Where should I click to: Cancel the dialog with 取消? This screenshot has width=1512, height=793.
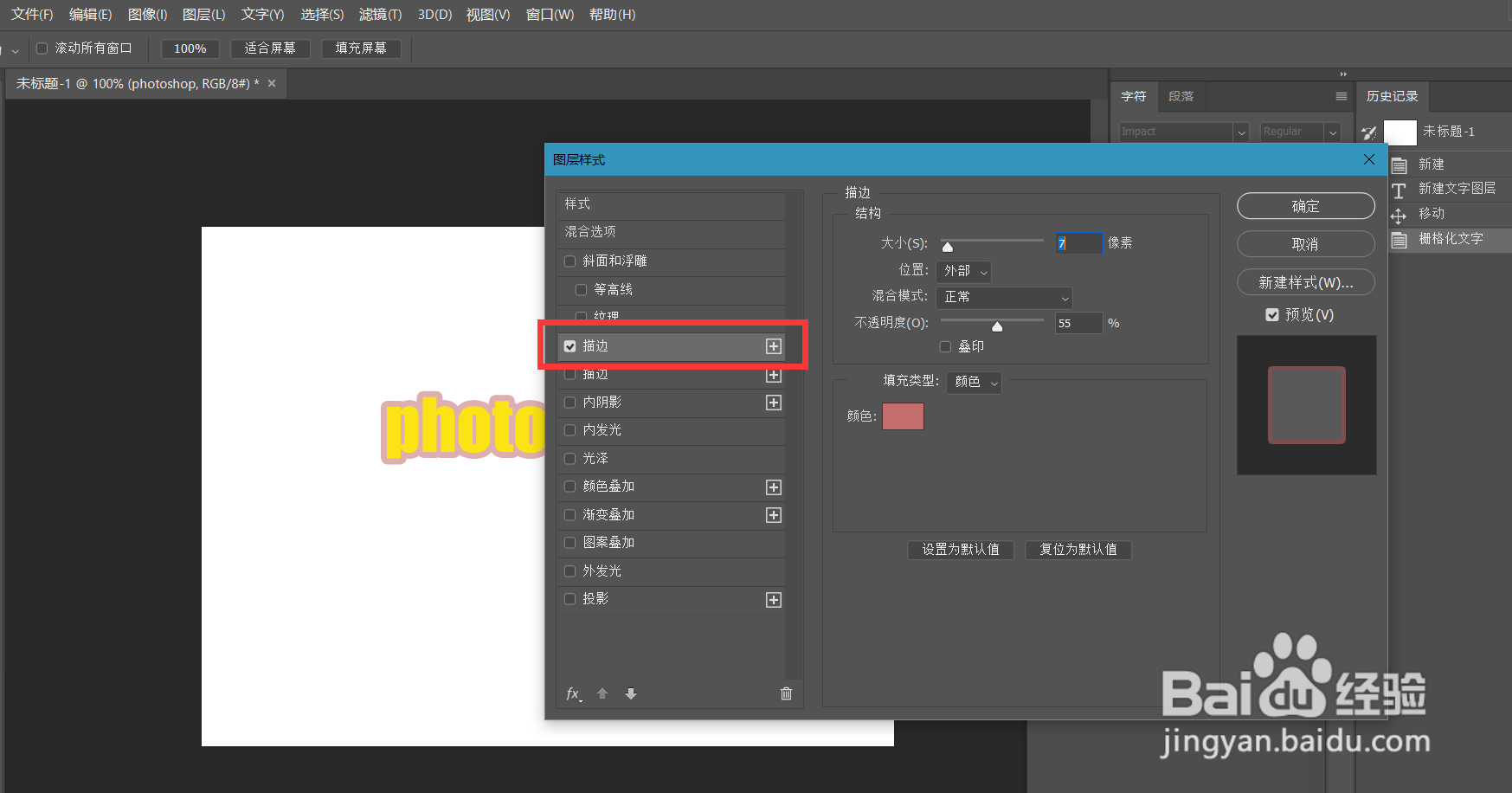1306,244
